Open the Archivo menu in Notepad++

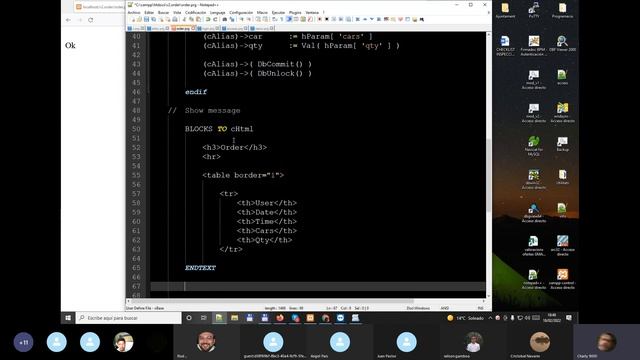pyautogui.click(x=134, y=13)
